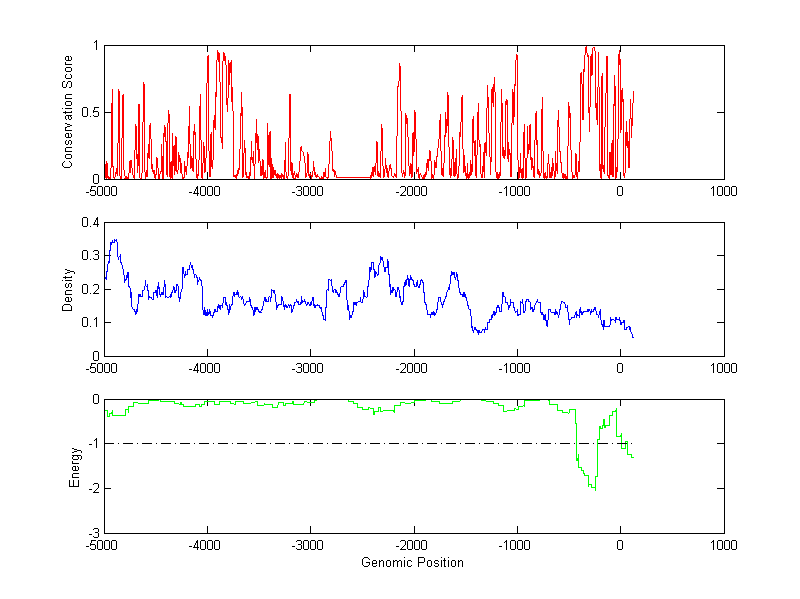Select the -3 tick label on Energy axis
Viewport: 800px width, 599px height.
tap(92, 533)
